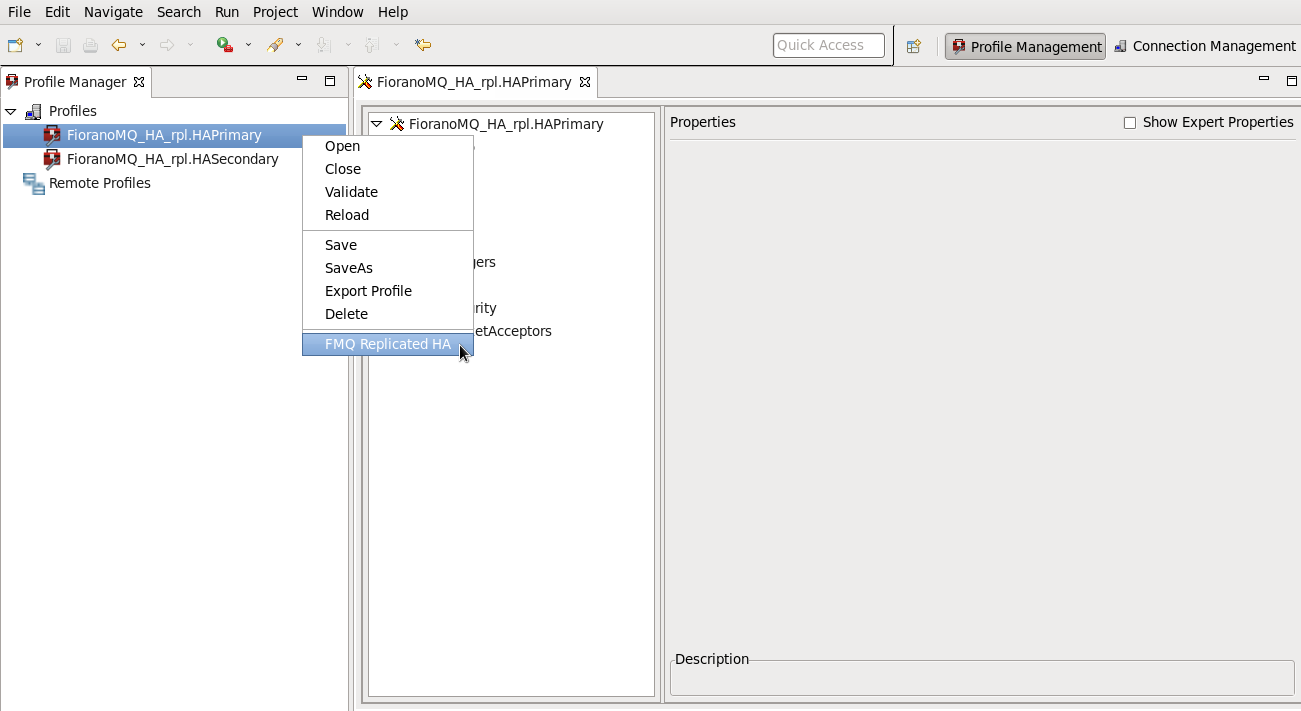1301x711 pixels.
Task: Click the Save diskette toolbar icon
Action: coord(63,45)
